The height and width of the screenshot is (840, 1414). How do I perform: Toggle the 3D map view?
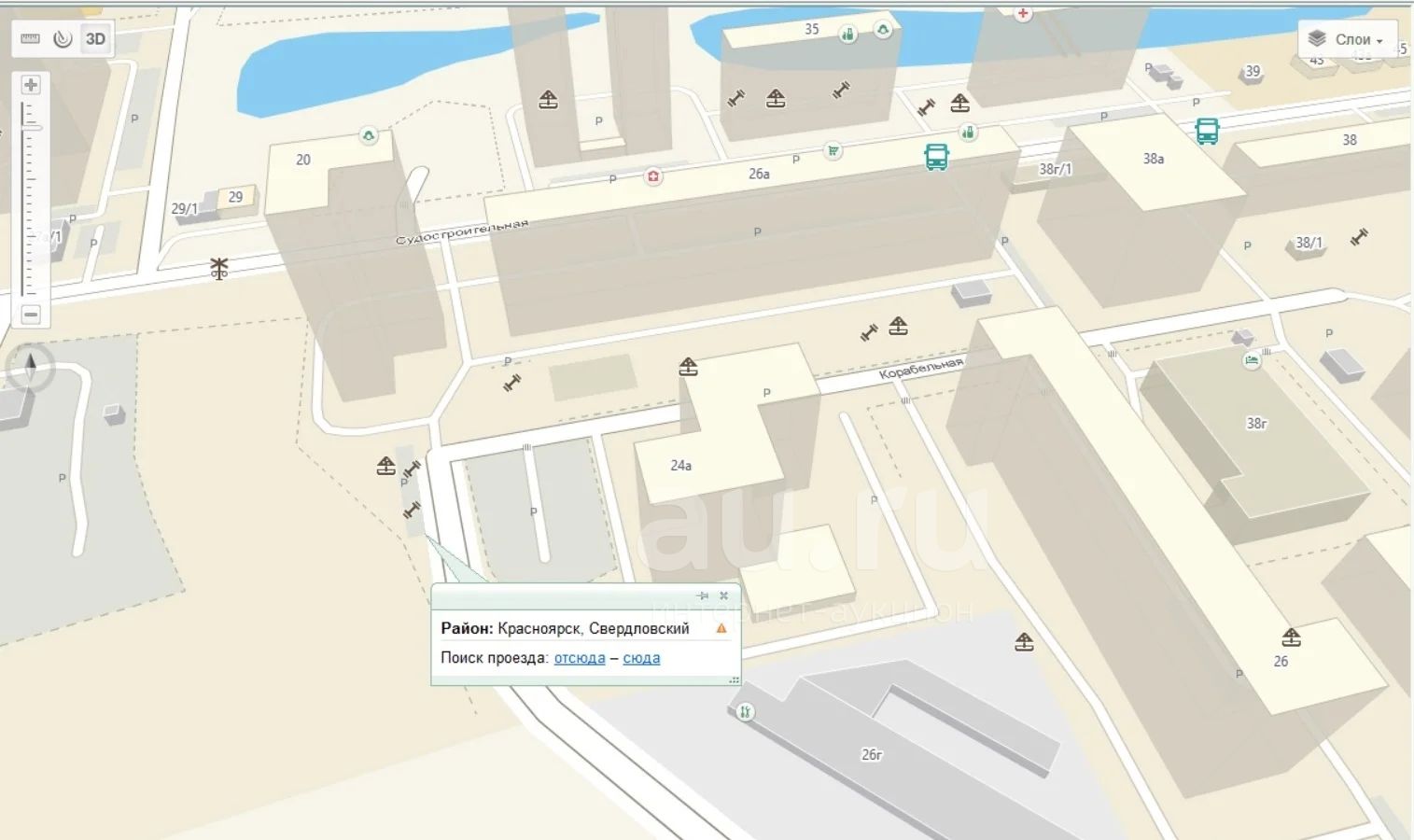point(95,39)
